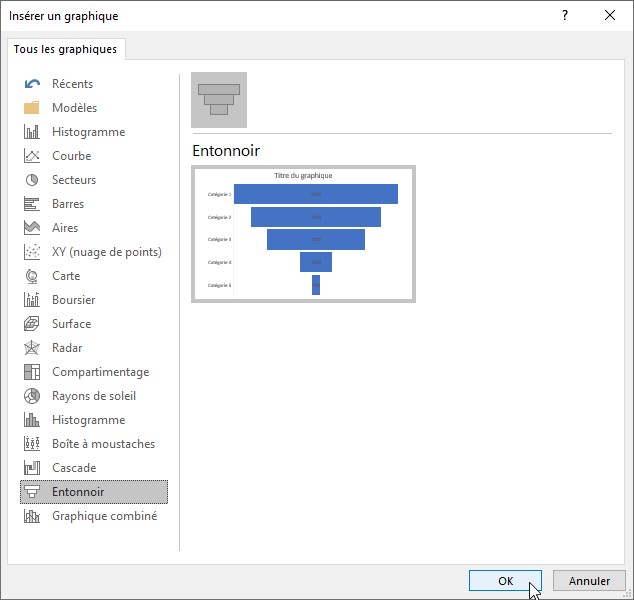
Task: Choose the Graphique combiné category
Action: [x=104, y=516]
